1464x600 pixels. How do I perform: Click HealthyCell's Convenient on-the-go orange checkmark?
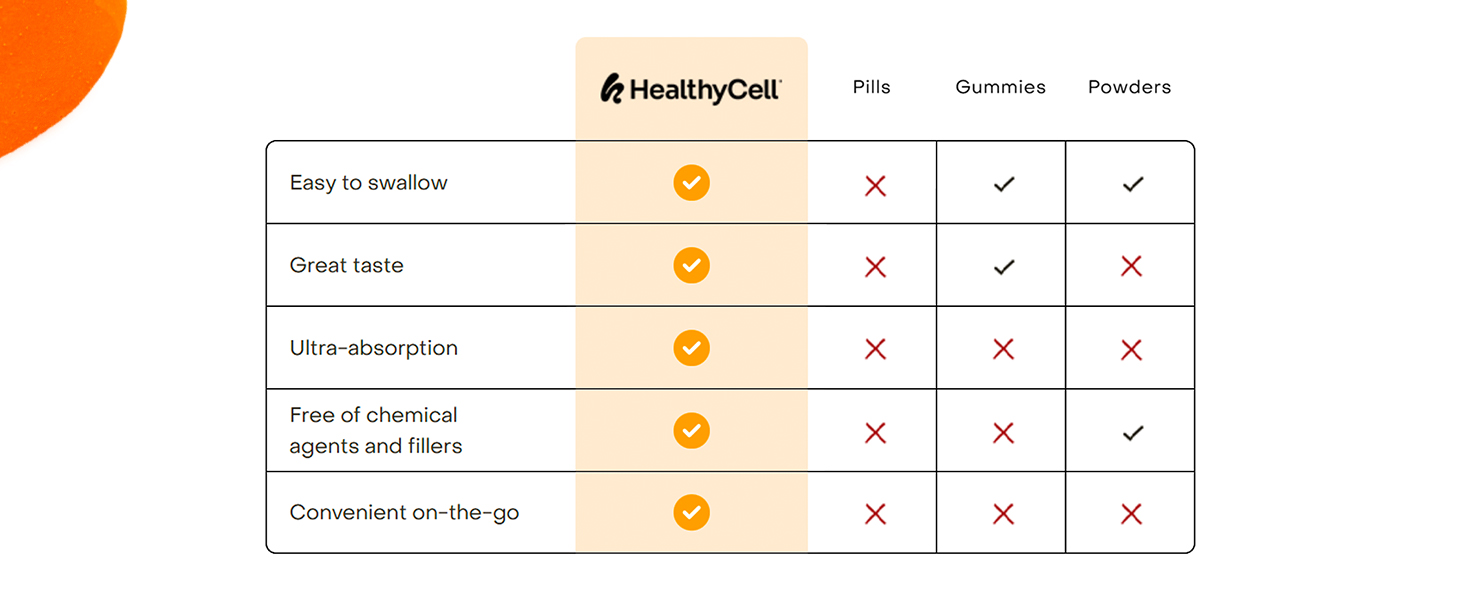[x=691, y=512]
